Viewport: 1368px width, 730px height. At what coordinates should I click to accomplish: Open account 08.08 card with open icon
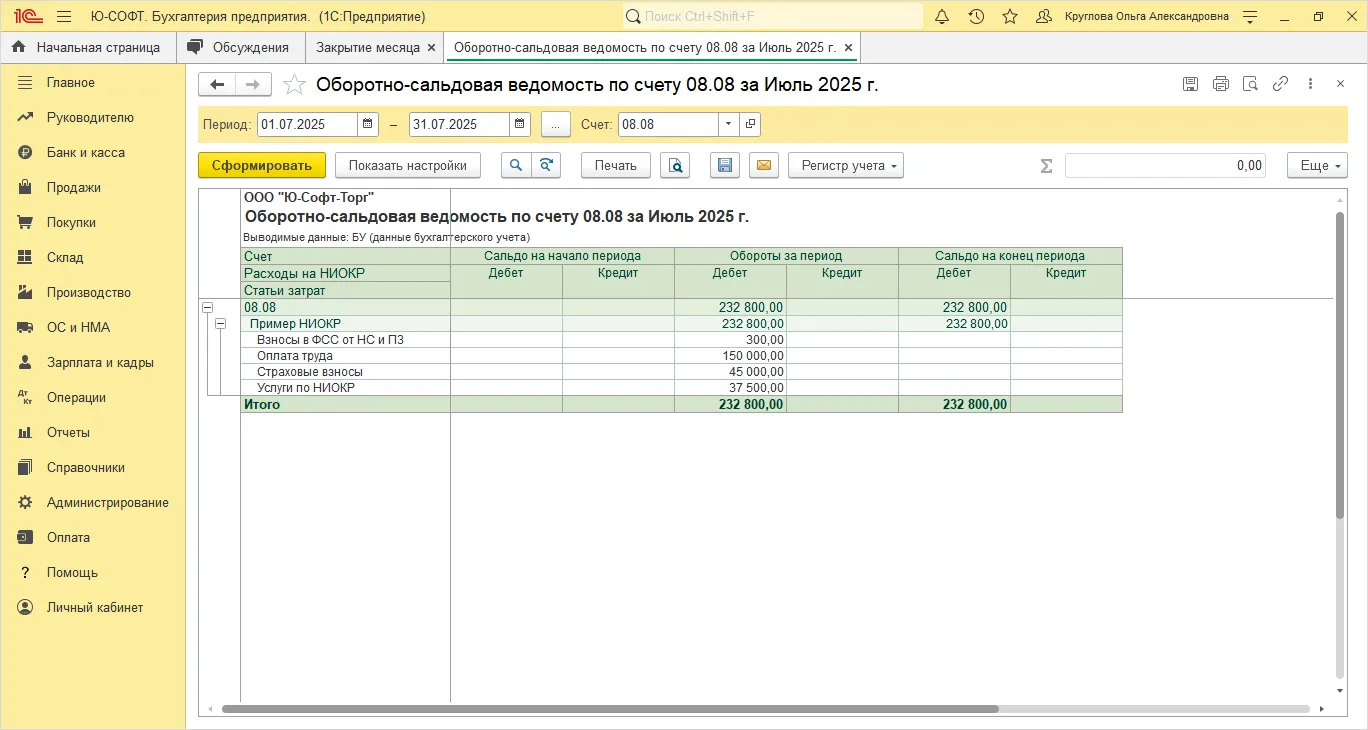[x=750, y=124]
